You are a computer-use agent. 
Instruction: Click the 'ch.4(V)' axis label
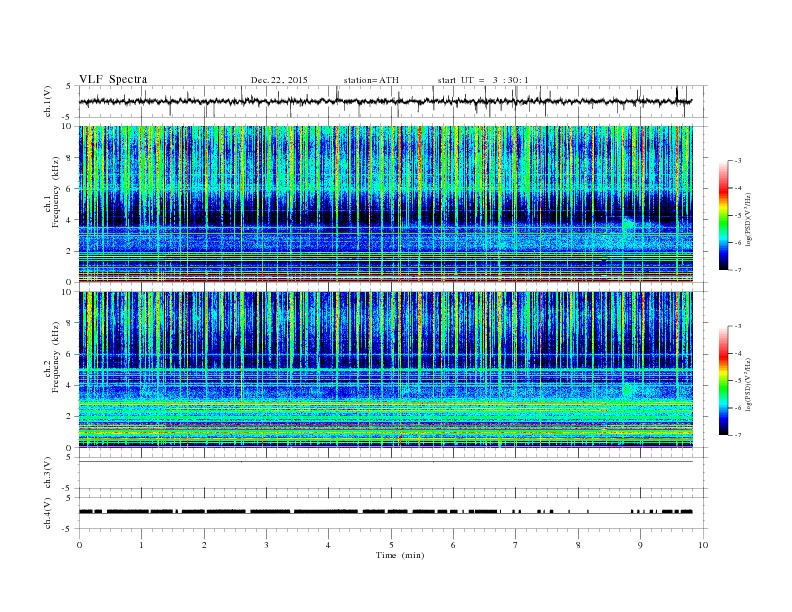tap(48, 513)
